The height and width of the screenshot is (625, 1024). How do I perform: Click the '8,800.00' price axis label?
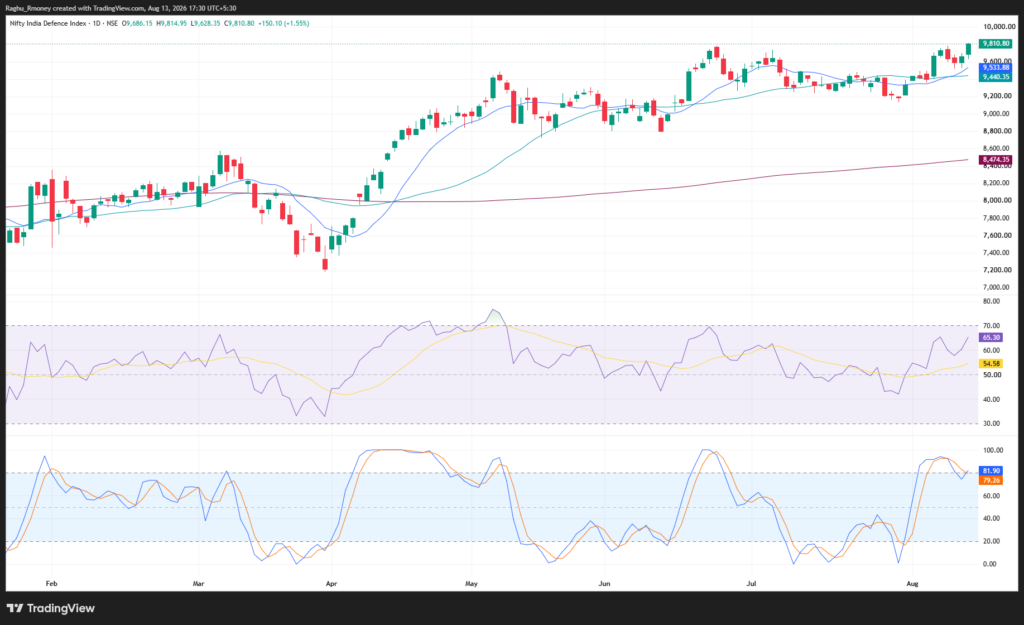tap(997, 131)
